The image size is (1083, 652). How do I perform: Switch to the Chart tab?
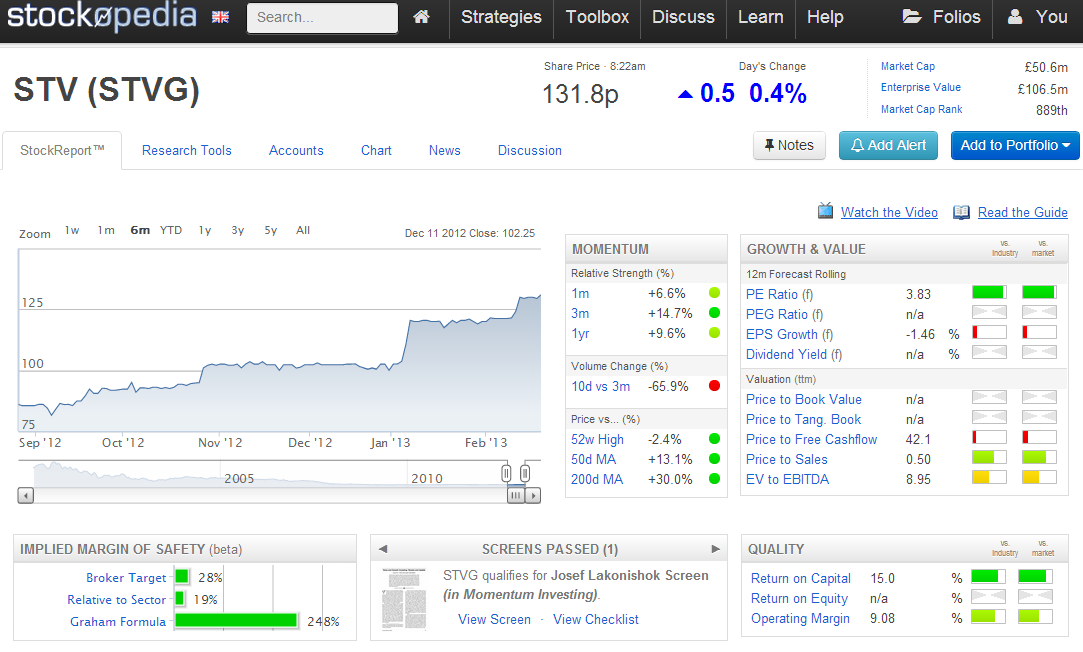376,151
